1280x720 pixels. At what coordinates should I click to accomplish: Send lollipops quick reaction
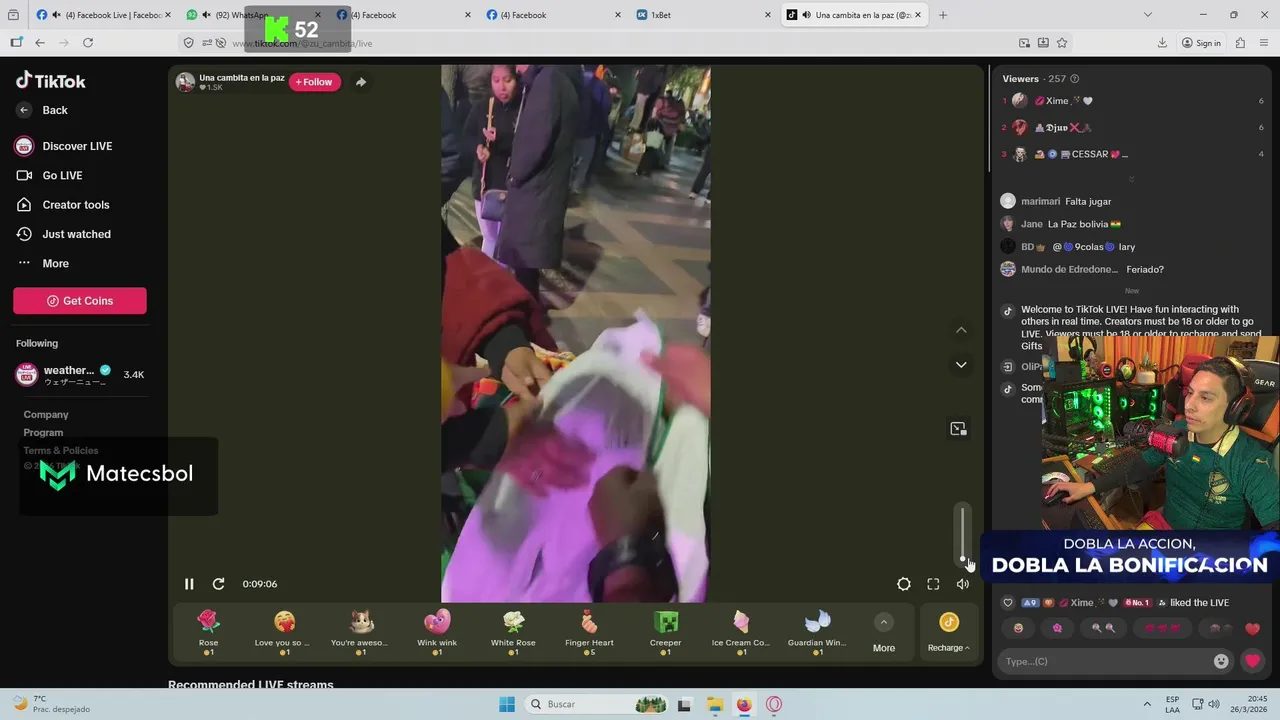coord(1103,628)
